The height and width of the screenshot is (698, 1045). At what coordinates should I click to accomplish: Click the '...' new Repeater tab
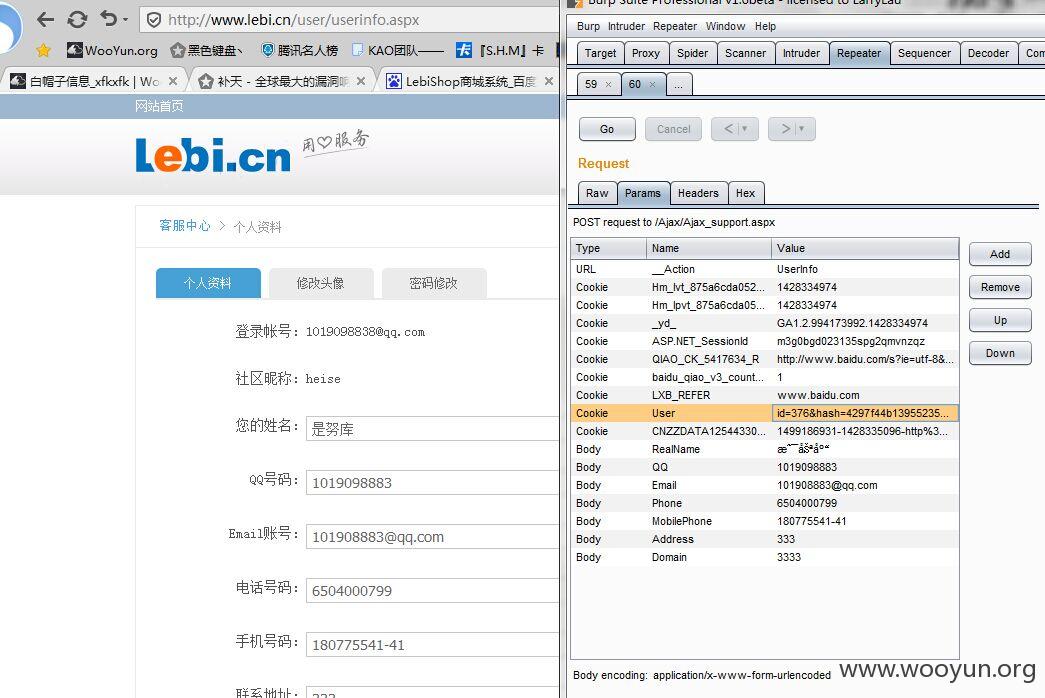(678, 85)
